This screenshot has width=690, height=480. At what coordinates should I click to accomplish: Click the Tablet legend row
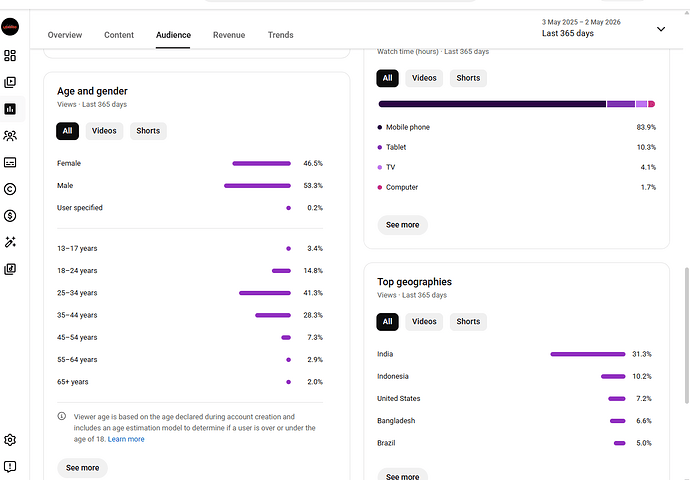click(x=517, y=147)
